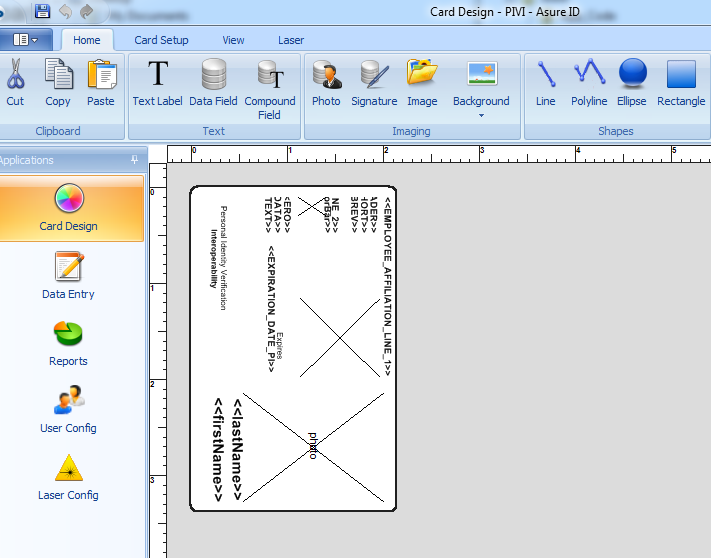Open the Reports module
The width and height of the screenshot is (711, 558).
click(68, 343)
